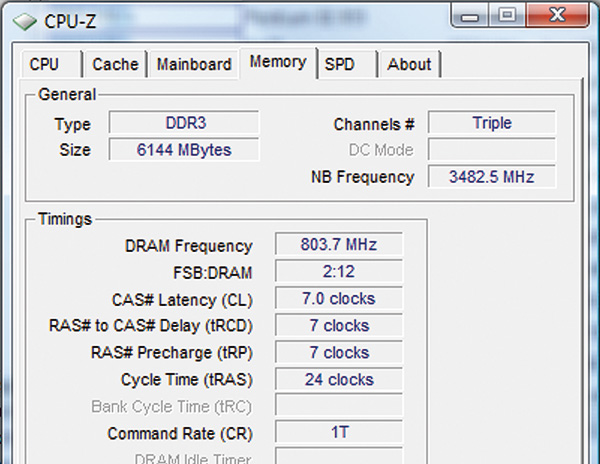Click the CAS# Latency 7.0 clocks value
This screenshot has width=600, height=464.
click(x=339, y=298)
